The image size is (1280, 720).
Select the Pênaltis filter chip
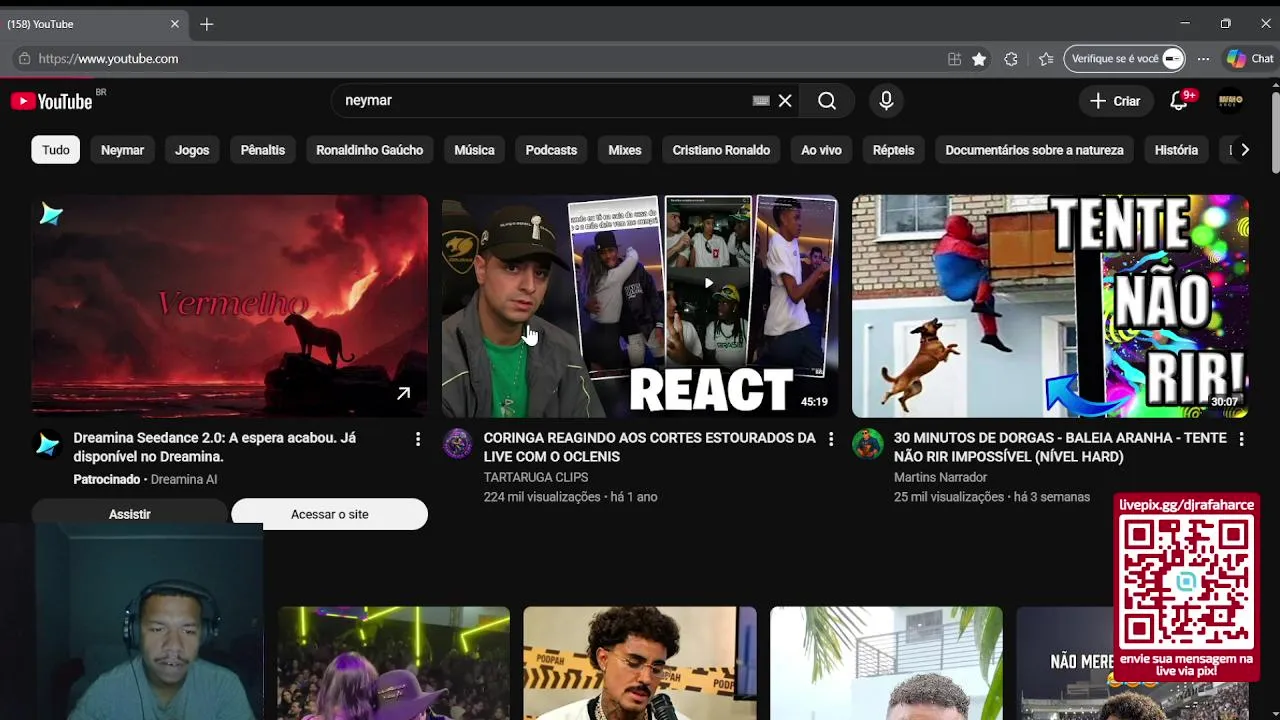[263, 150]
